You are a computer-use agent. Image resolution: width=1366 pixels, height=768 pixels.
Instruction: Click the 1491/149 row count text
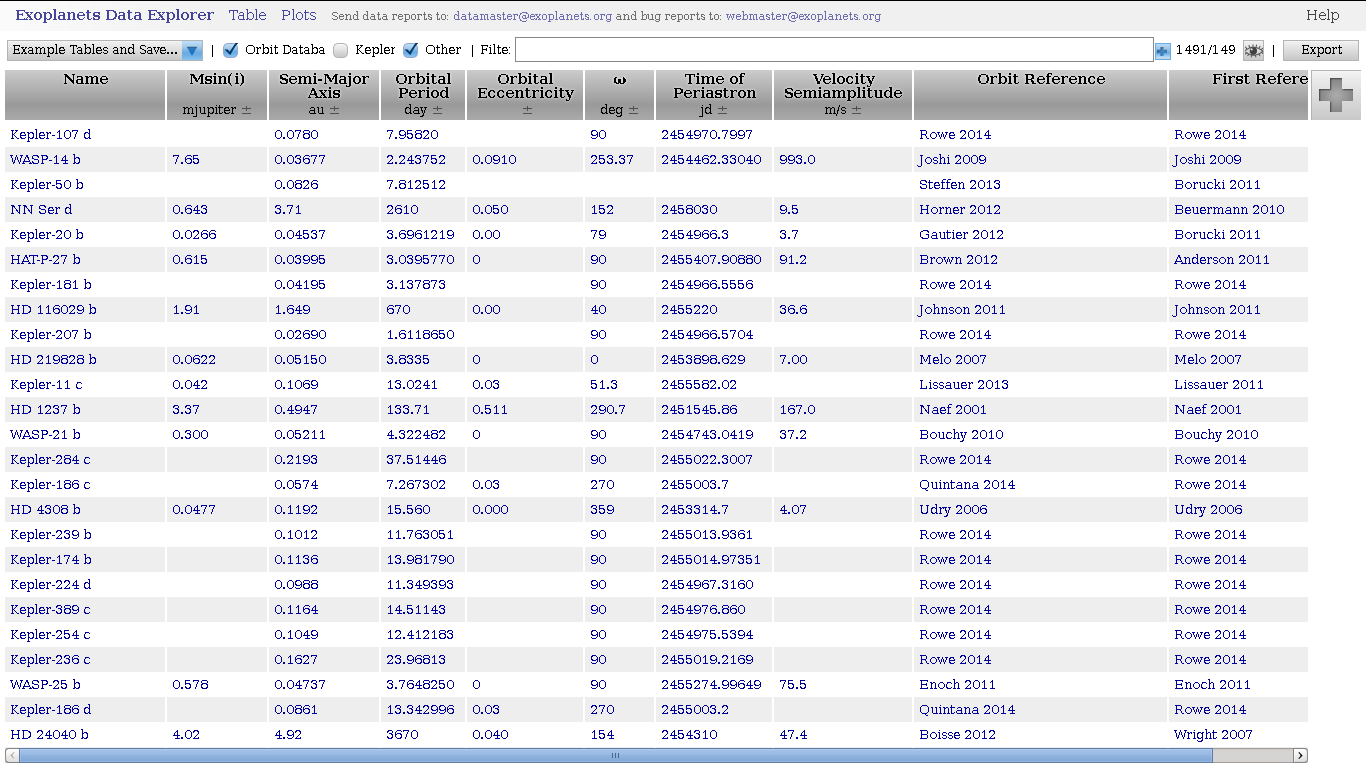1206,50
